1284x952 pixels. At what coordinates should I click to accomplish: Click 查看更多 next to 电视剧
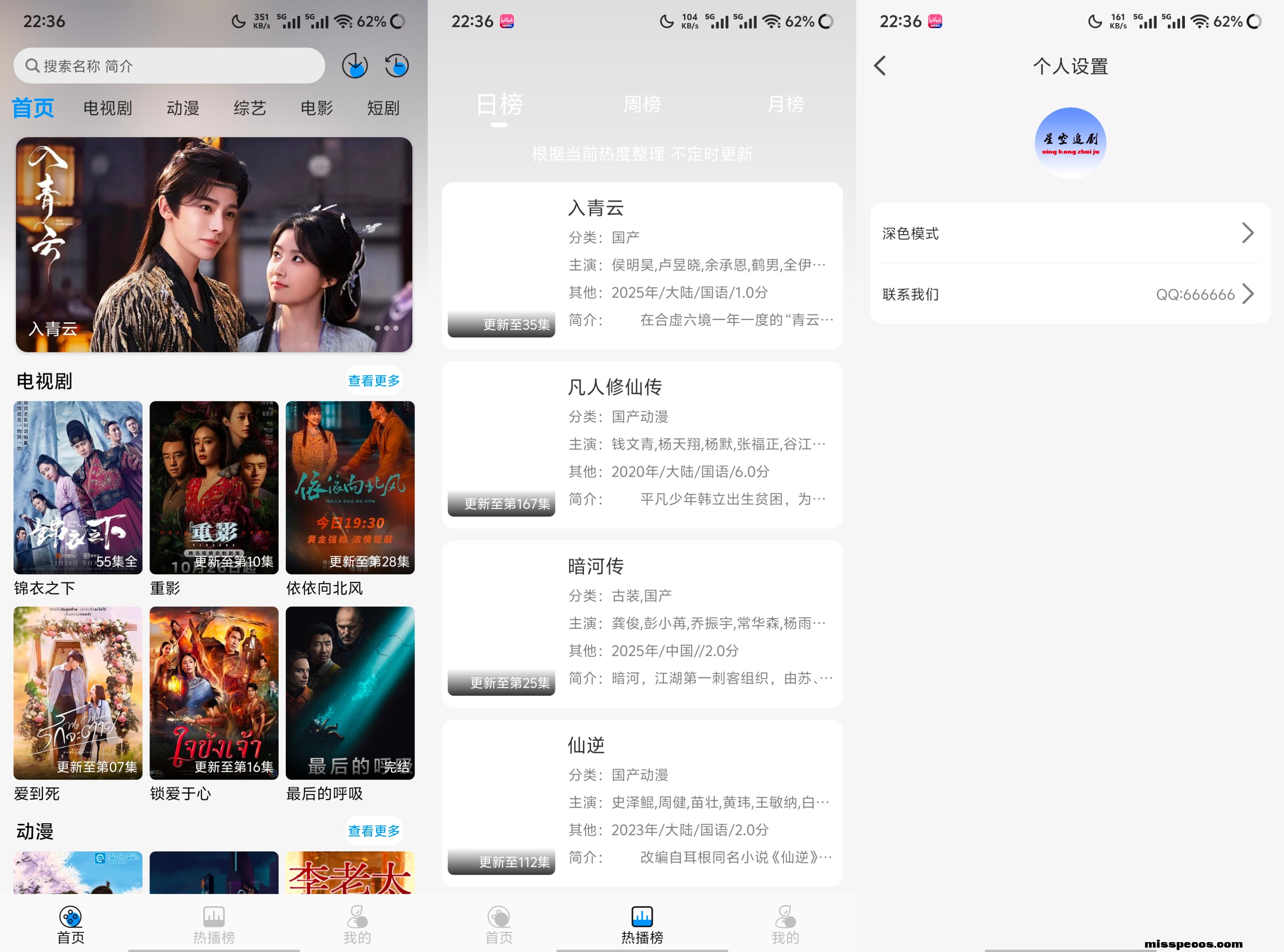[x=373, y=380]
